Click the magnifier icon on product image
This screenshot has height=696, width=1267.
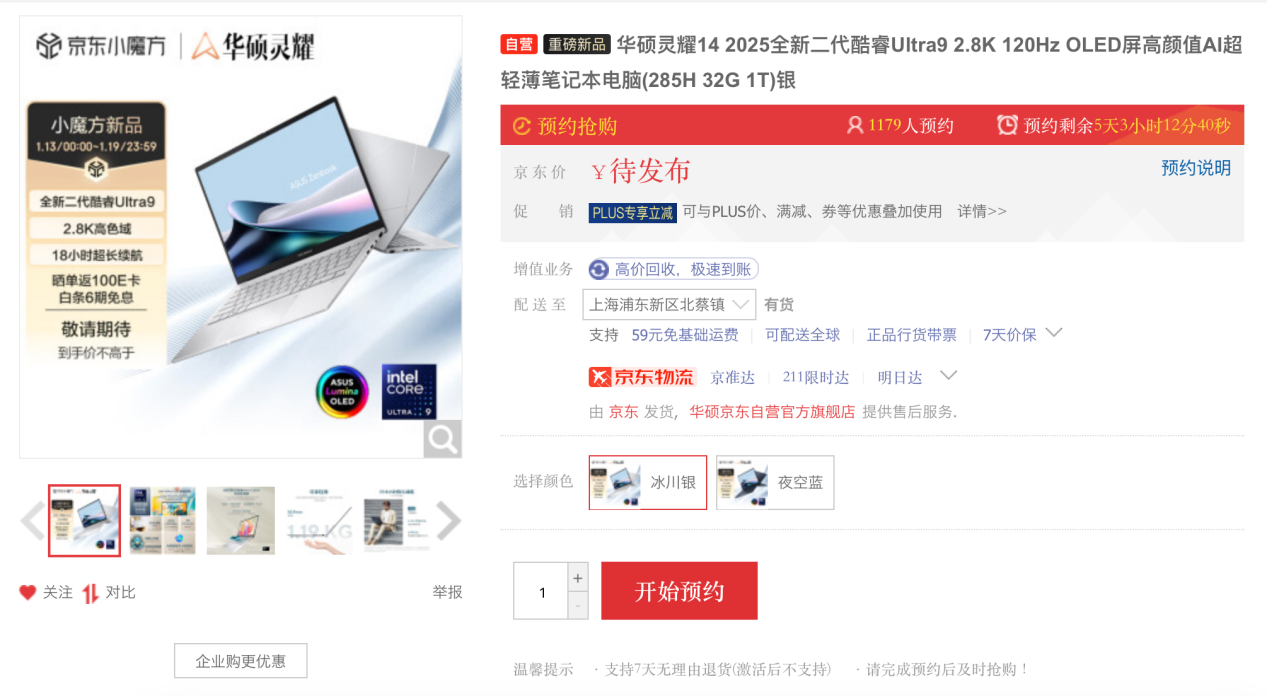coord(442,438)
